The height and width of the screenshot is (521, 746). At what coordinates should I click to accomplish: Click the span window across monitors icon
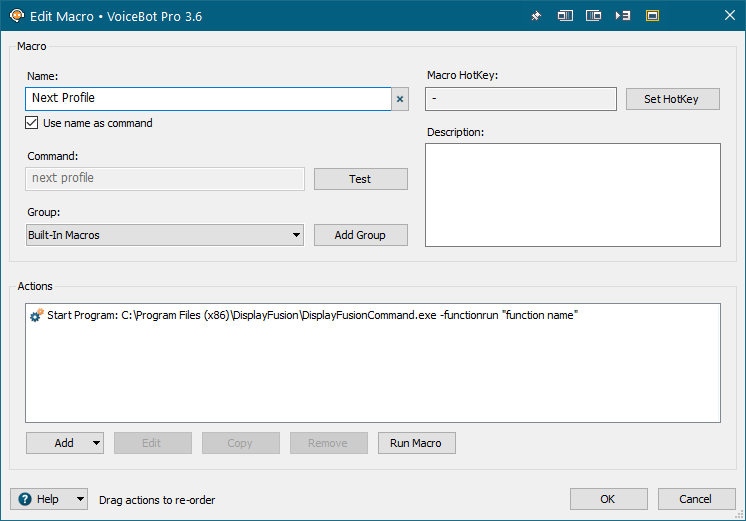[594, 15]
